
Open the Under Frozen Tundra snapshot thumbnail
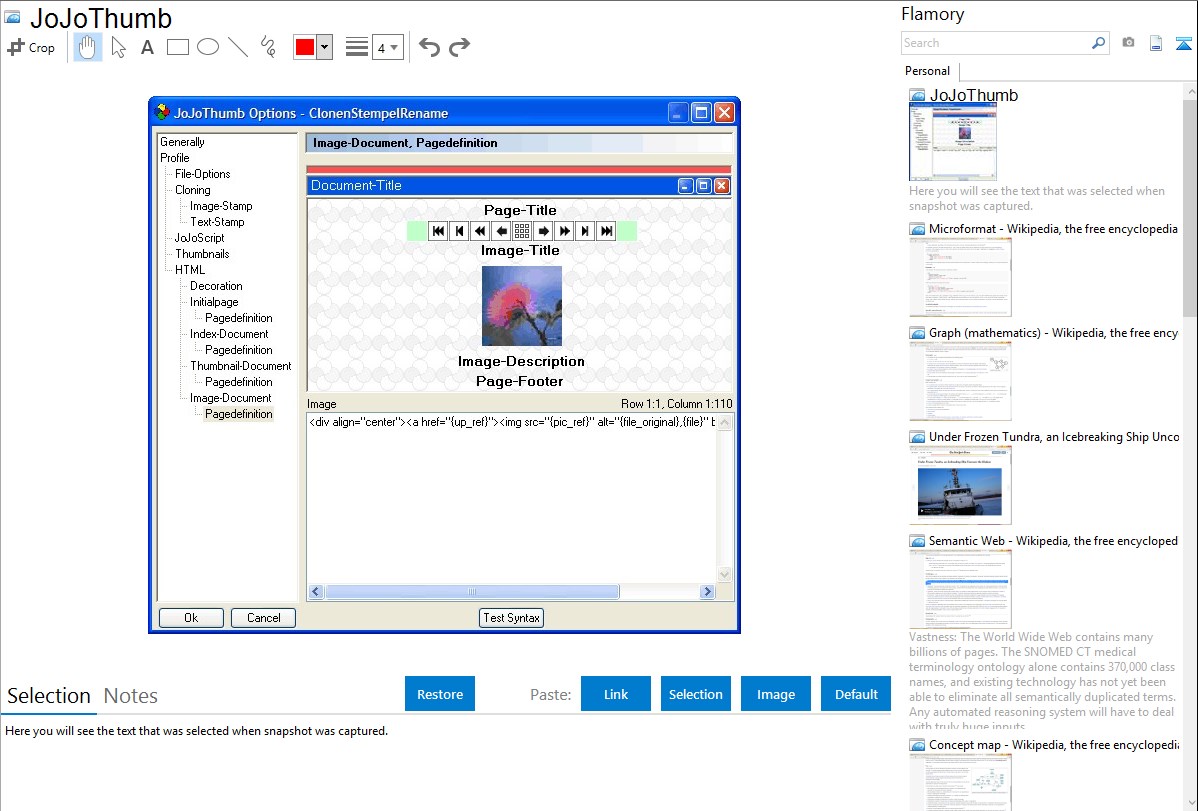[960, 485]
